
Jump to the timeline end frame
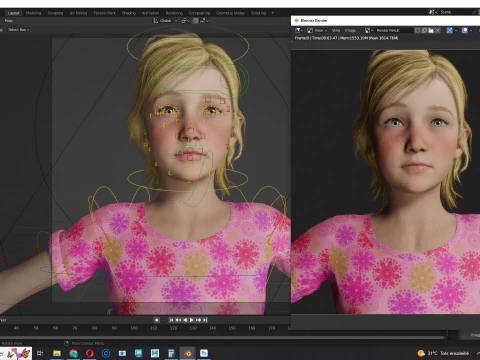[x=205, y=320]
